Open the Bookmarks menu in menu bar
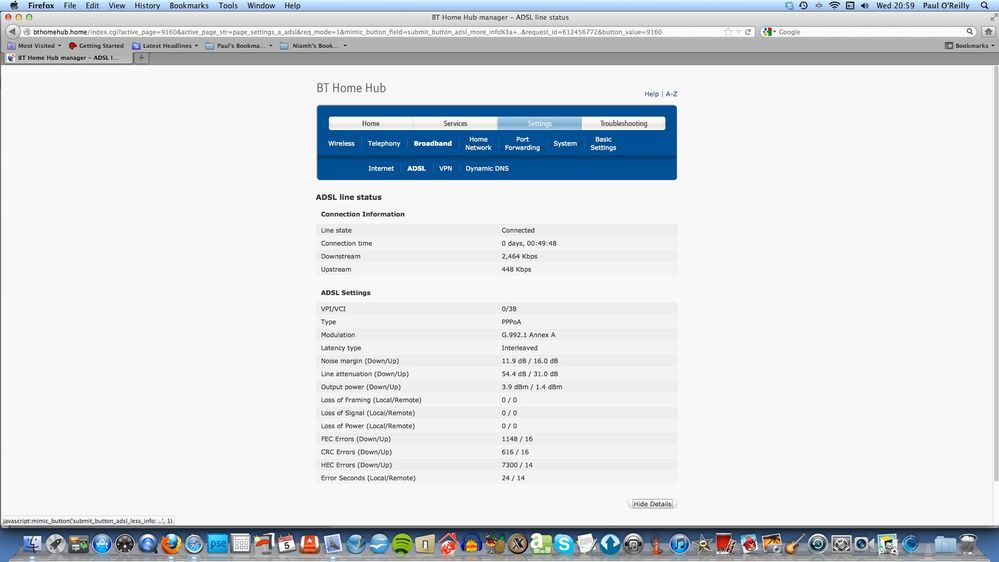The height and width of the screenshot is (562, 999). [x=189, y=5]
